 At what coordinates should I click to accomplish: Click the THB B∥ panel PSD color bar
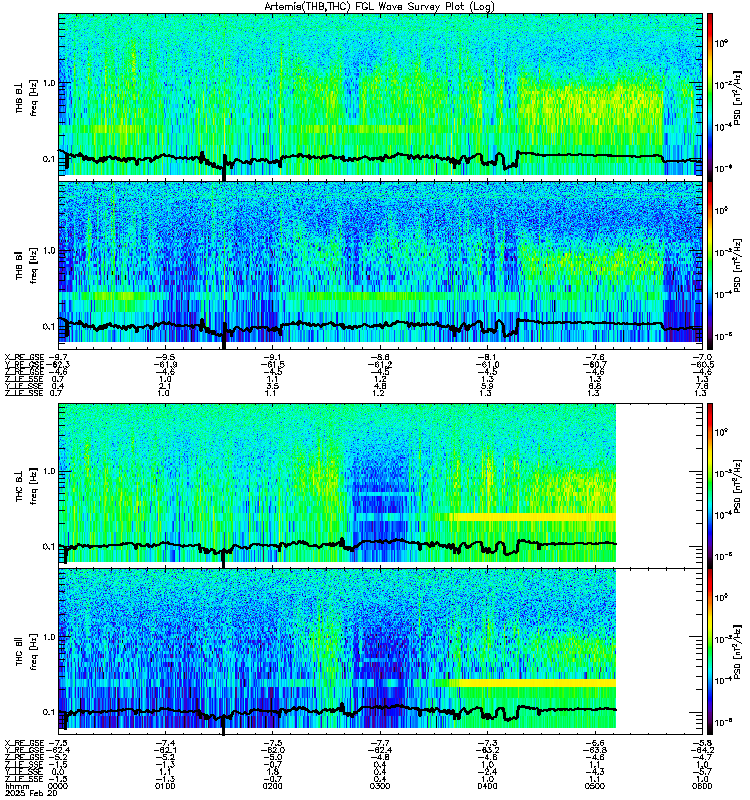click(x=710, y=265)
